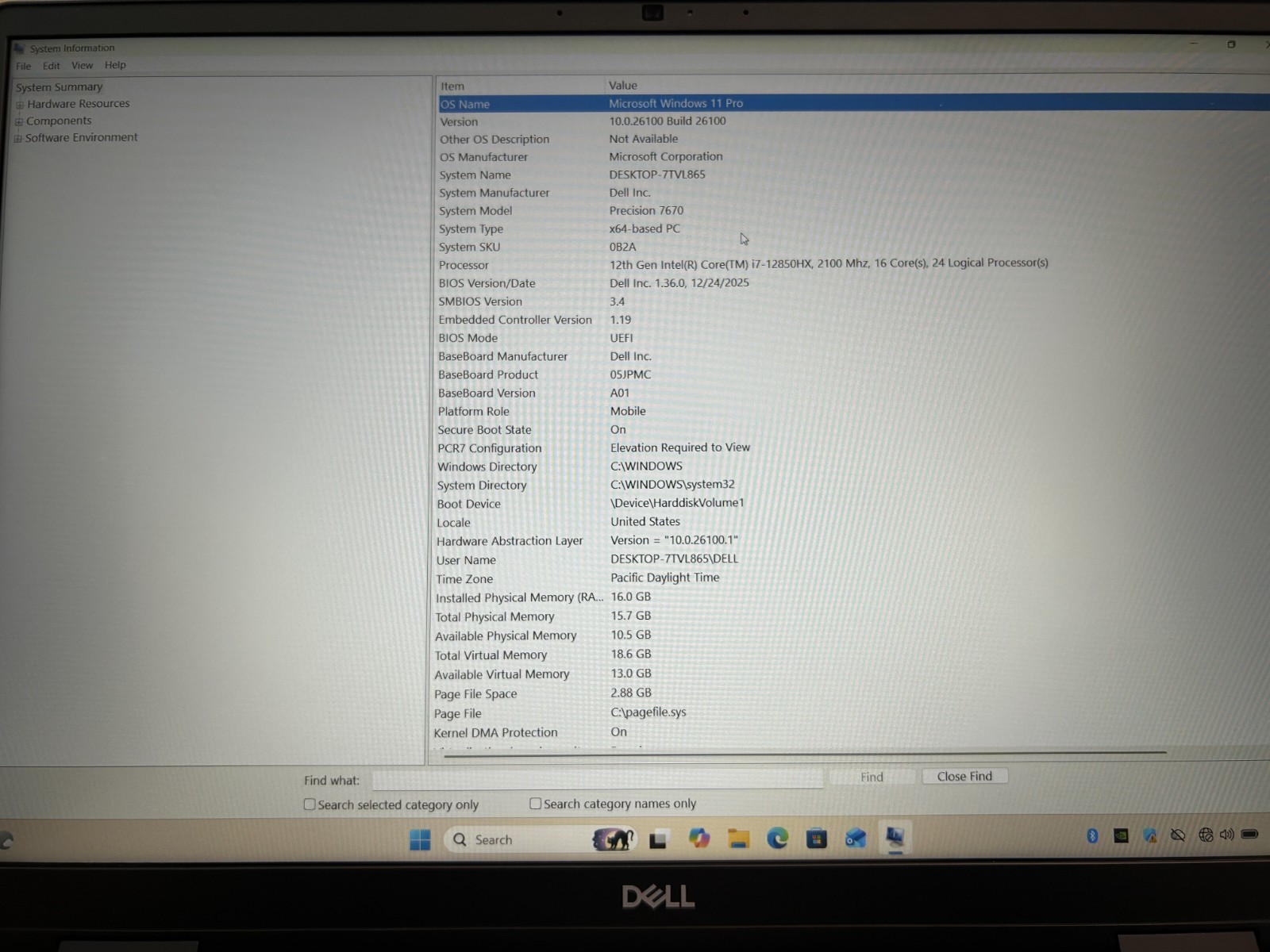The image size is (1270, 952).
Task: Click the Total Physical Memory row item
Action: [x=495, y=616]
